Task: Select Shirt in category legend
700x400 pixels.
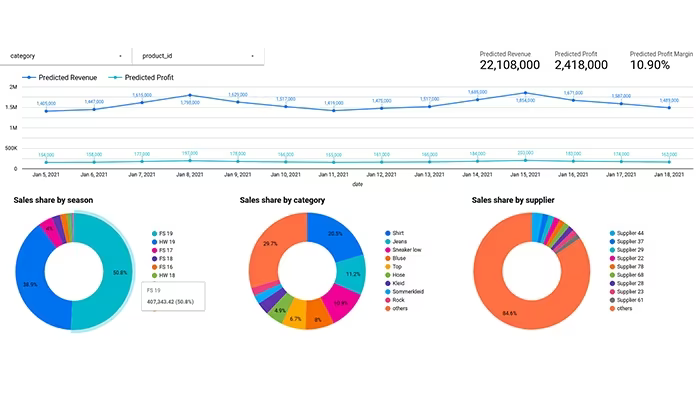Action: click(395, 233)
